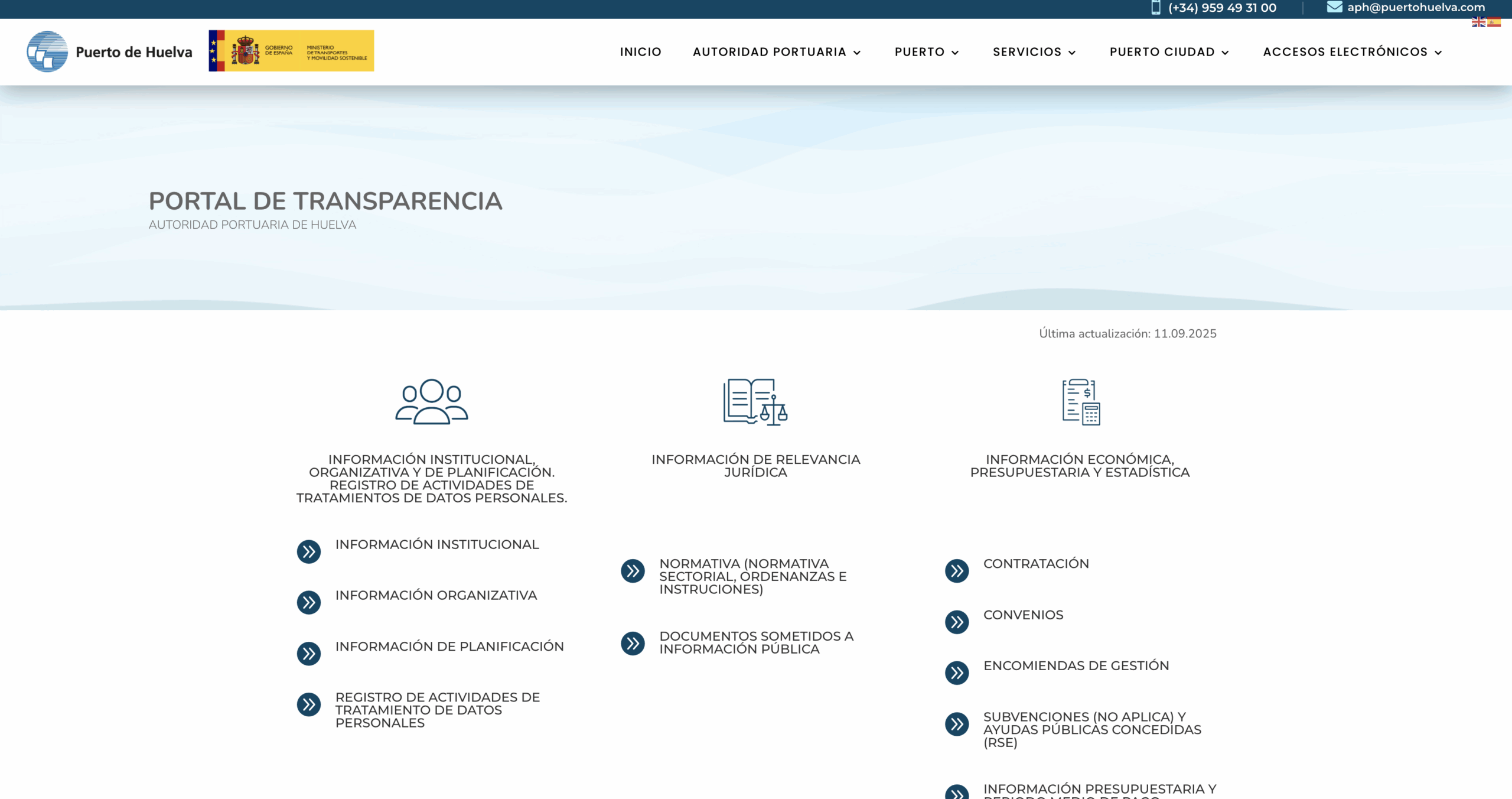This screenshot has width=1512, height=799.
Task: Open the Puerto Ciudad menu
Action: (x=1169, y=52)
